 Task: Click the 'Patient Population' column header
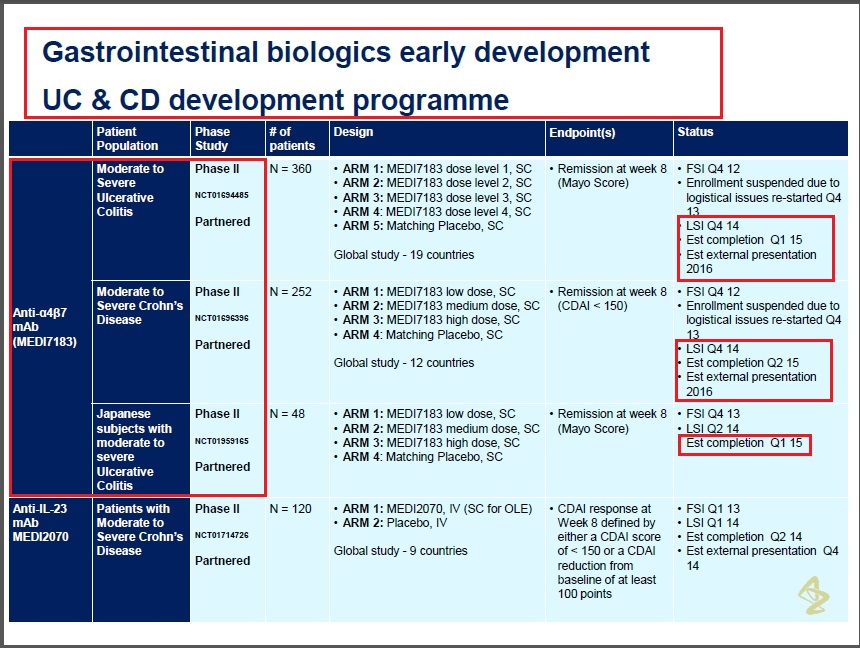tap(127, 139)
